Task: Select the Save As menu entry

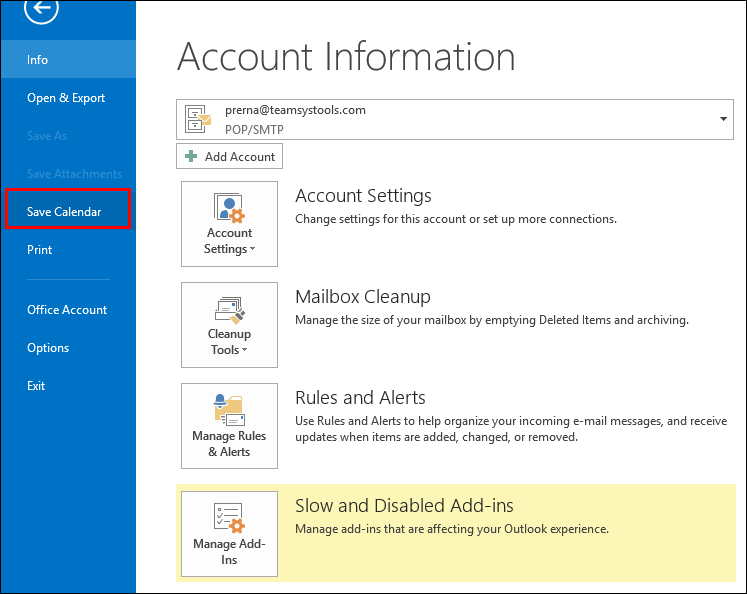Action: point(68,136)
